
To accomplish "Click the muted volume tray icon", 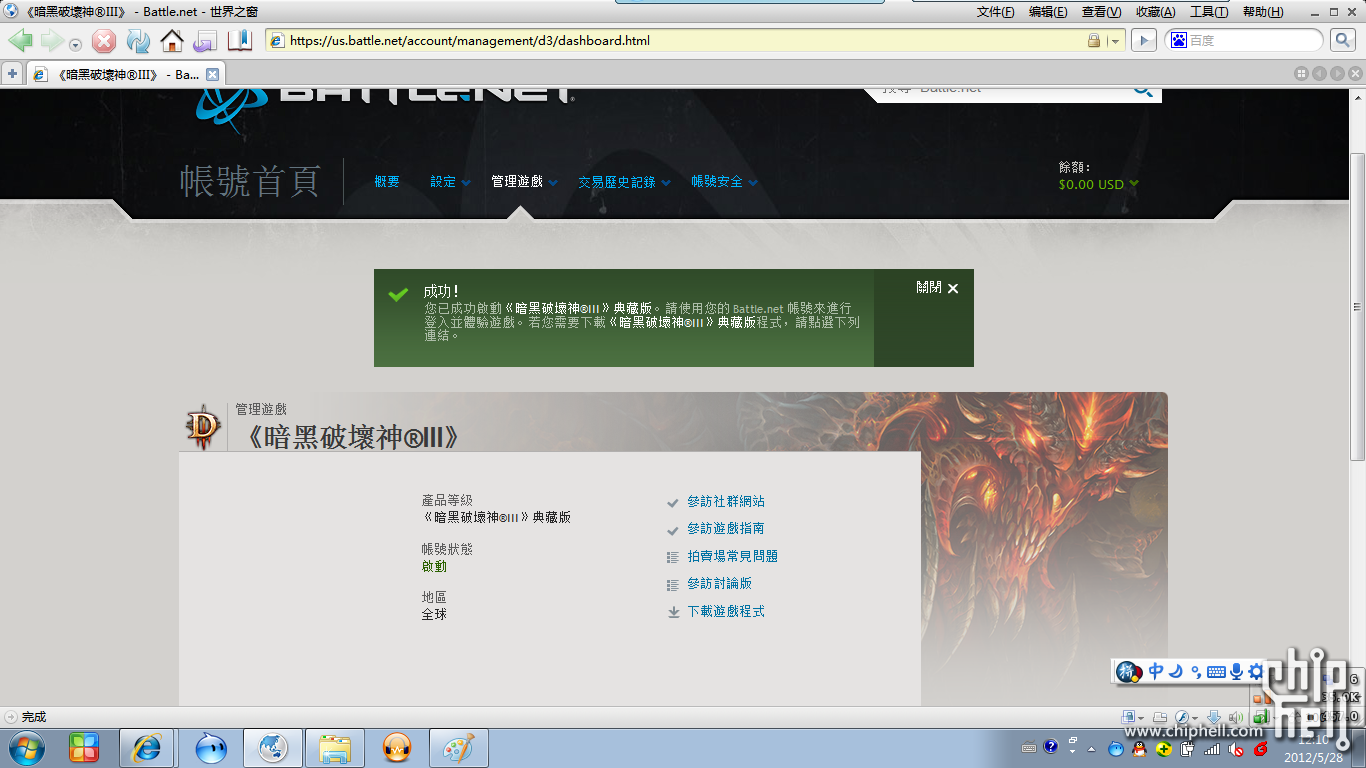I will tap(1237, 749).
